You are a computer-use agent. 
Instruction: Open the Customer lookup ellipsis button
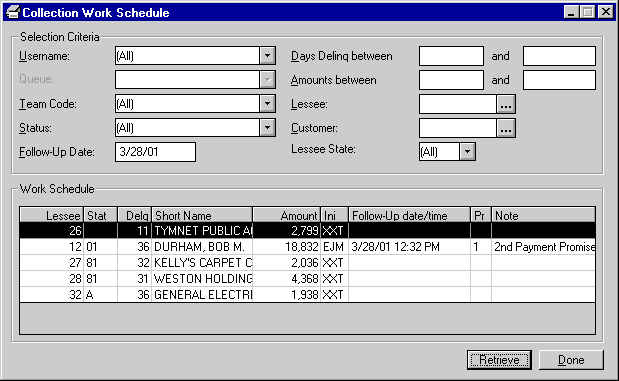click(x=506, y=128)
